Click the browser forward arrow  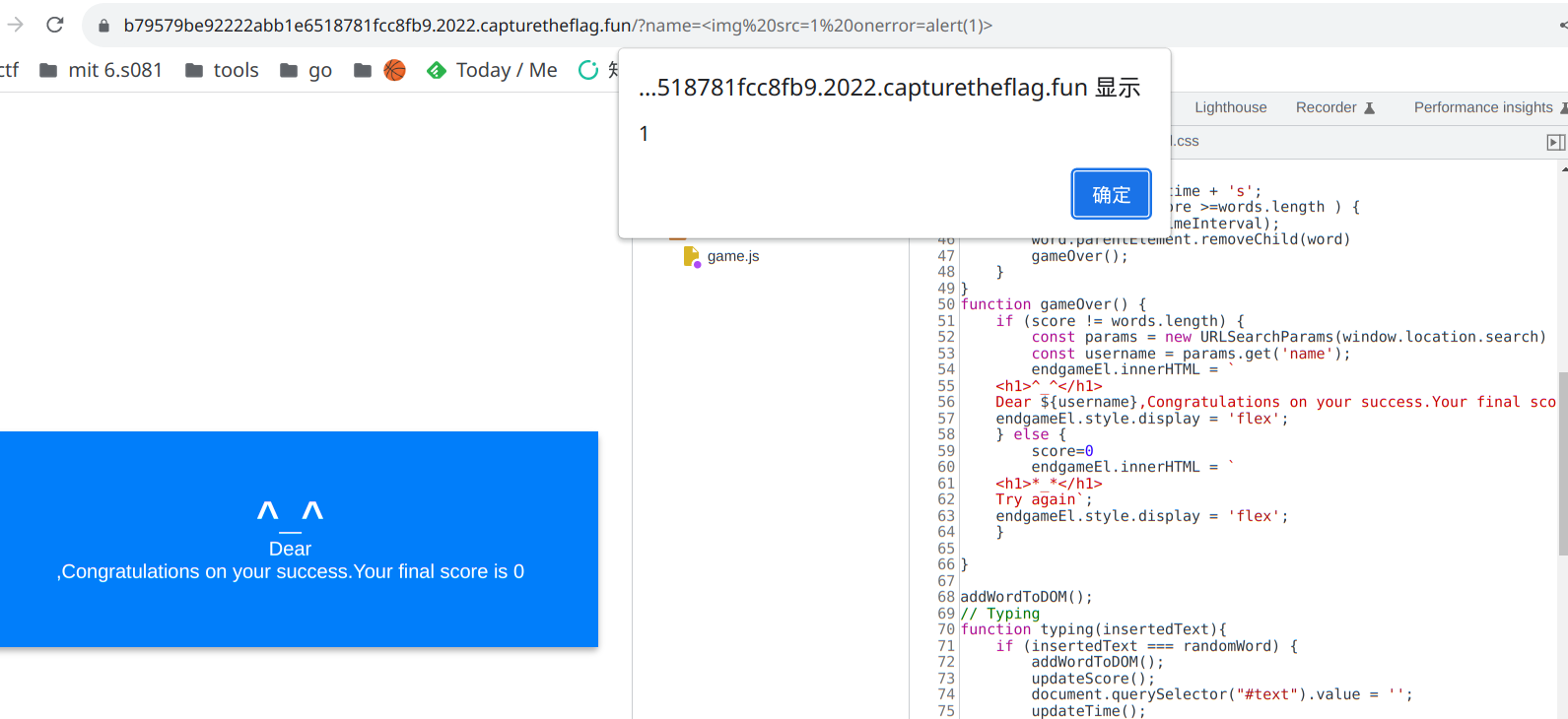[x=15, y=25]
